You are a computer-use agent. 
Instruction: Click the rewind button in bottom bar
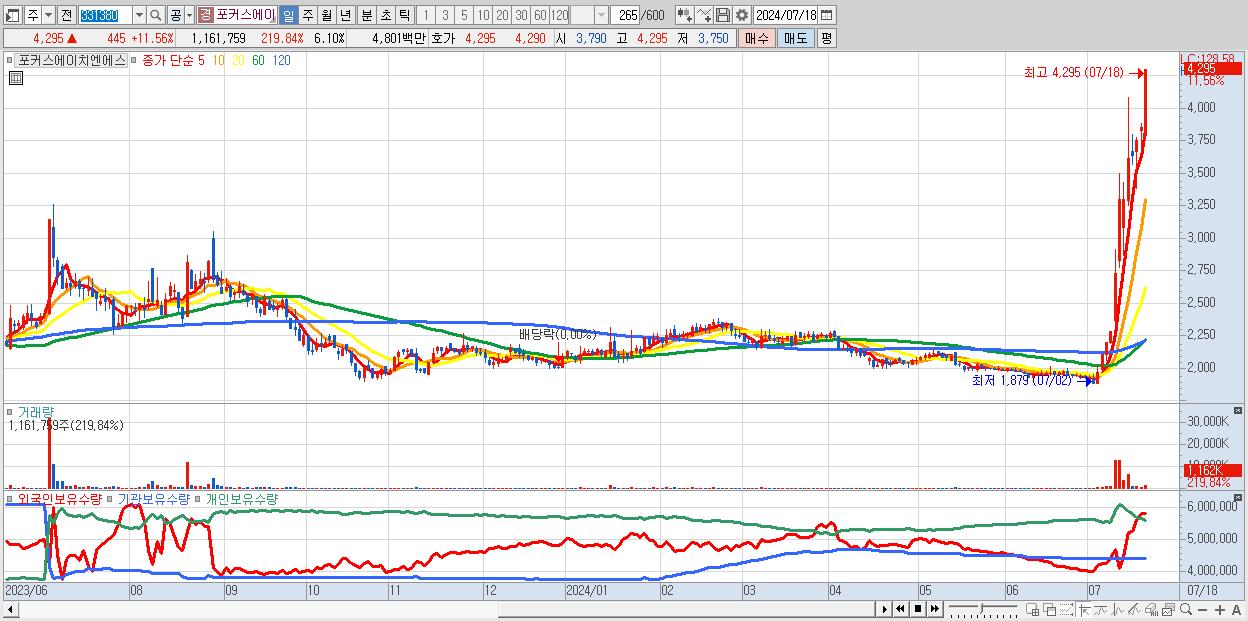click(900, 609)
